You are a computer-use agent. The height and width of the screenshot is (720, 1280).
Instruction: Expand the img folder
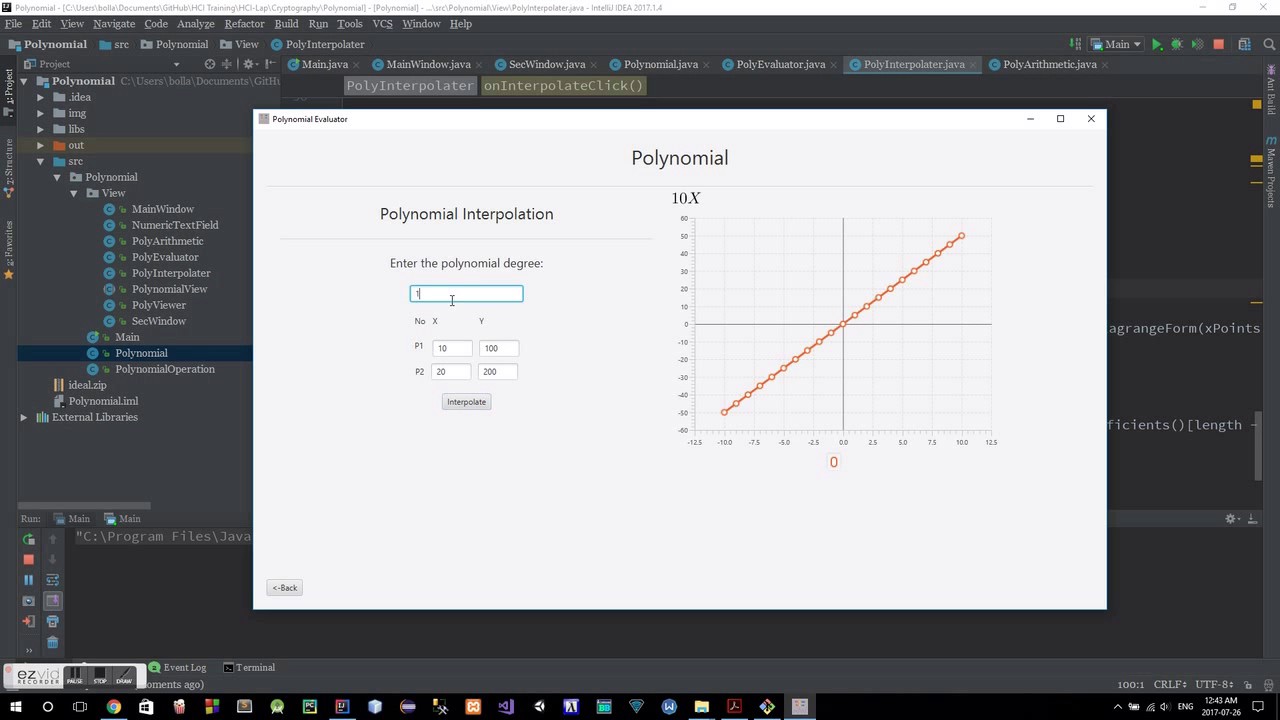click(40, 113)
